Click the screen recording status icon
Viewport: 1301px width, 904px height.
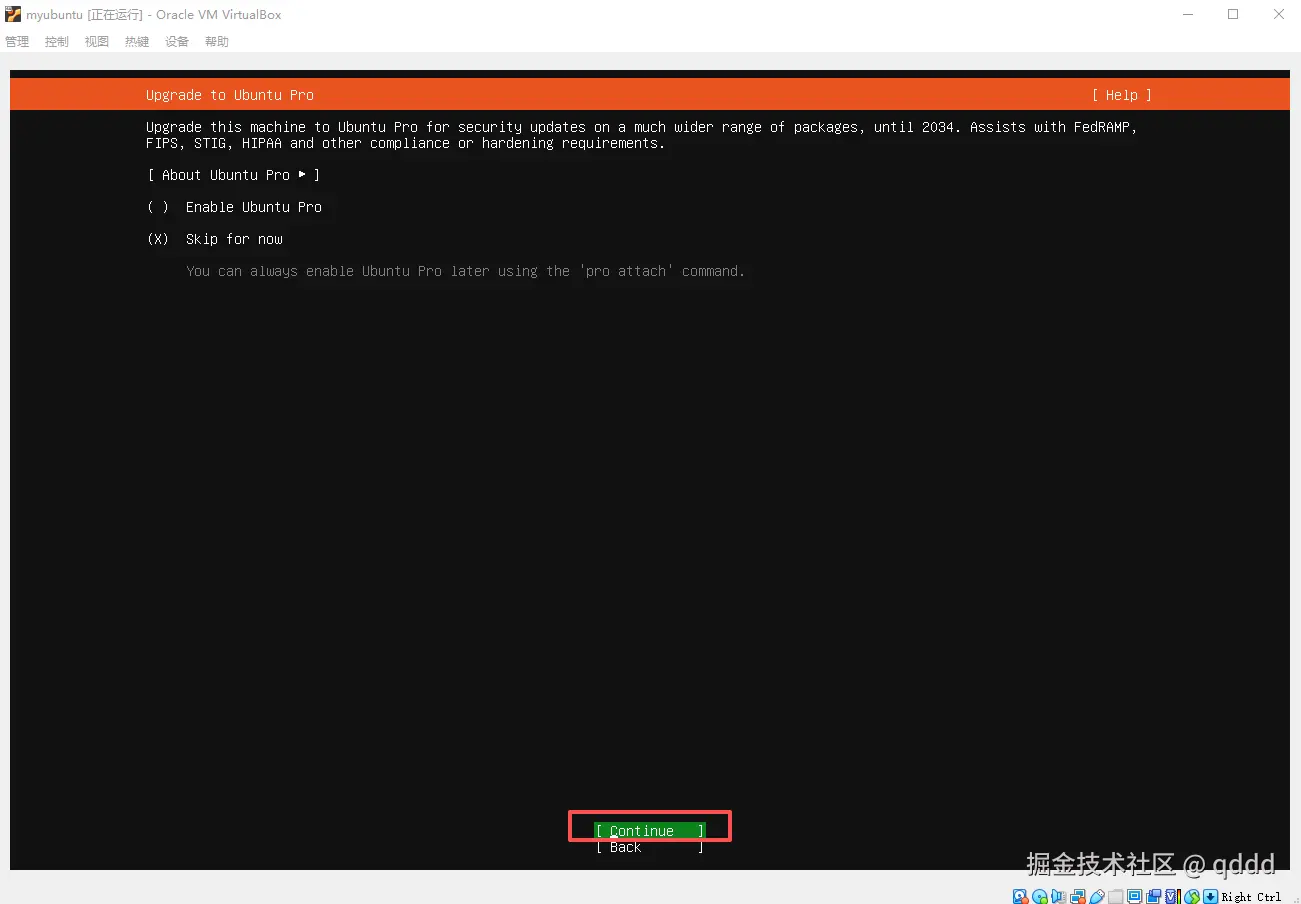click(1154, 896)
